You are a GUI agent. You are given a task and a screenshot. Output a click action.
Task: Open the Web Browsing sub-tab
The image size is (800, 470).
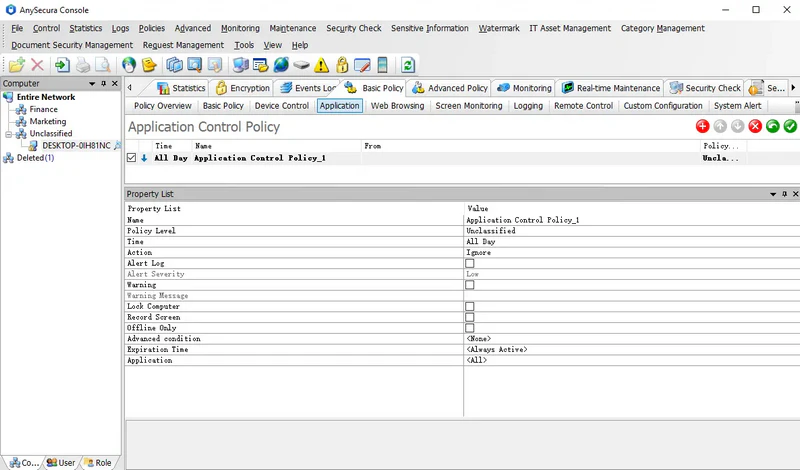click(397, 106)
